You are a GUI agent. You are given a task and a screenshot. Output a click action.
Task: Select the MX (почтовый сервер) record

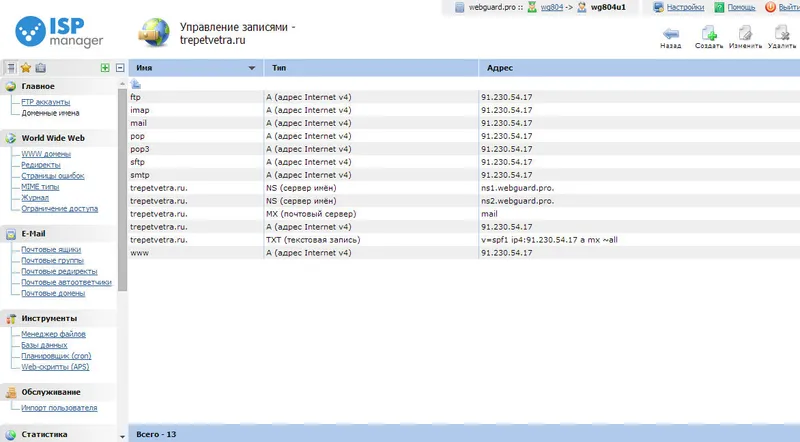tap(464, 214)
